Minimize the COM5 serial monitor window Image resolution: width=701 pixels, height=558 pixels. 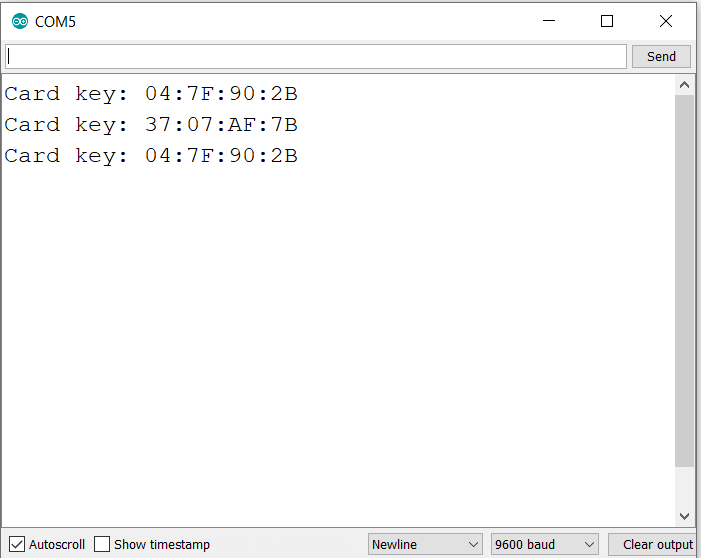pos(548,21)
